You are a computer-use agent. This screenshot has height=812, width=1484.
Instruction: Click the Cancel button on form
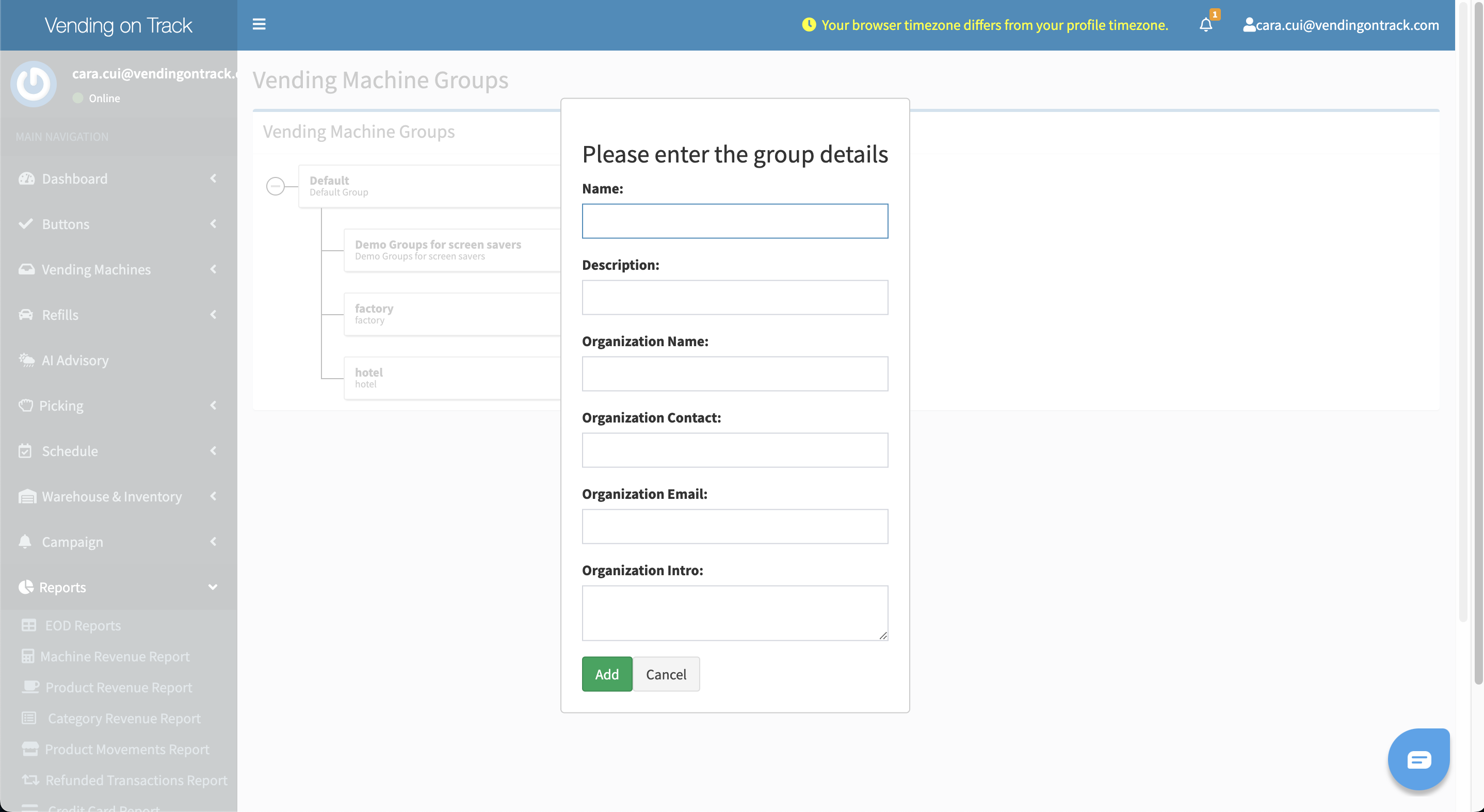[x=666, y=674]
